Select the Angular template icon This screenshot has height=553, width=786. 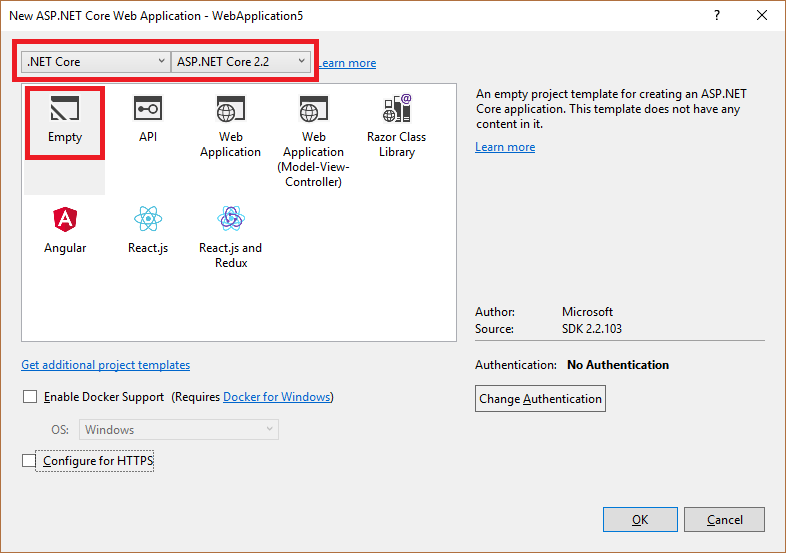65,219
